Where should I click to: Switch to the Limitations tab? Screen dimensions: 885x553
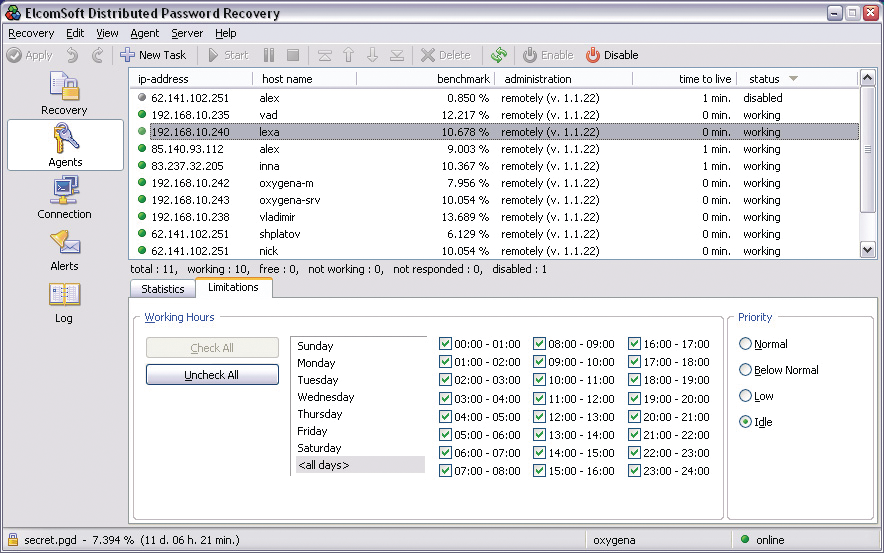[x=233, y=287]
